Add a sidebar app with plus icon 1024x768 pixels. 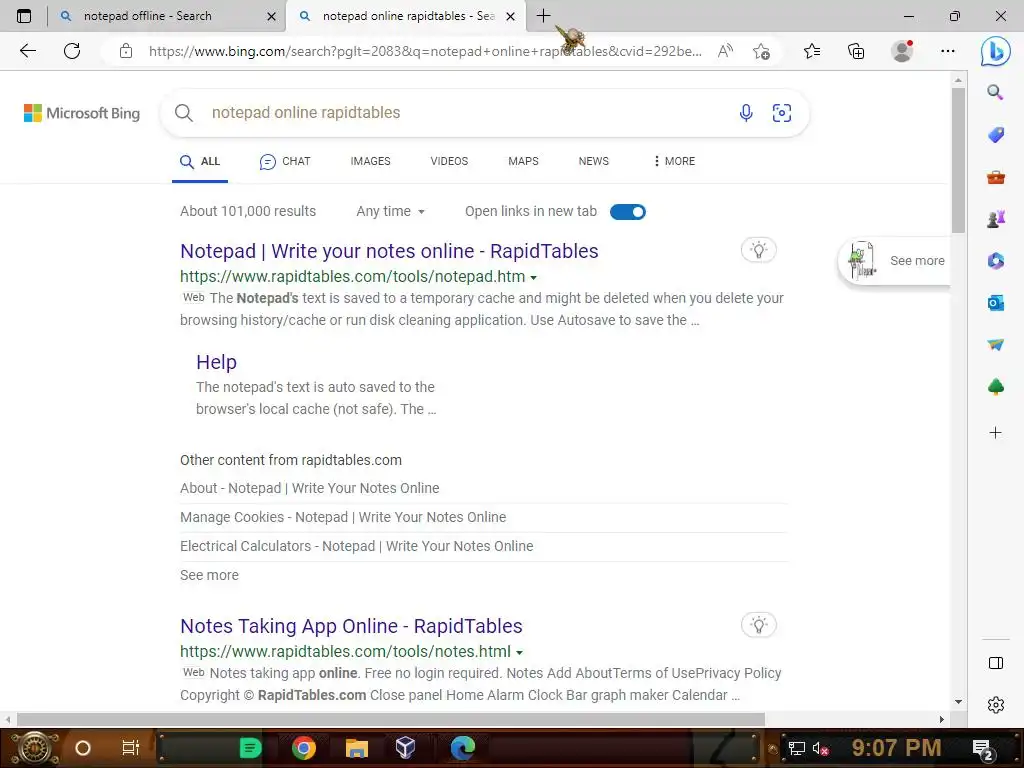point(995,432)
